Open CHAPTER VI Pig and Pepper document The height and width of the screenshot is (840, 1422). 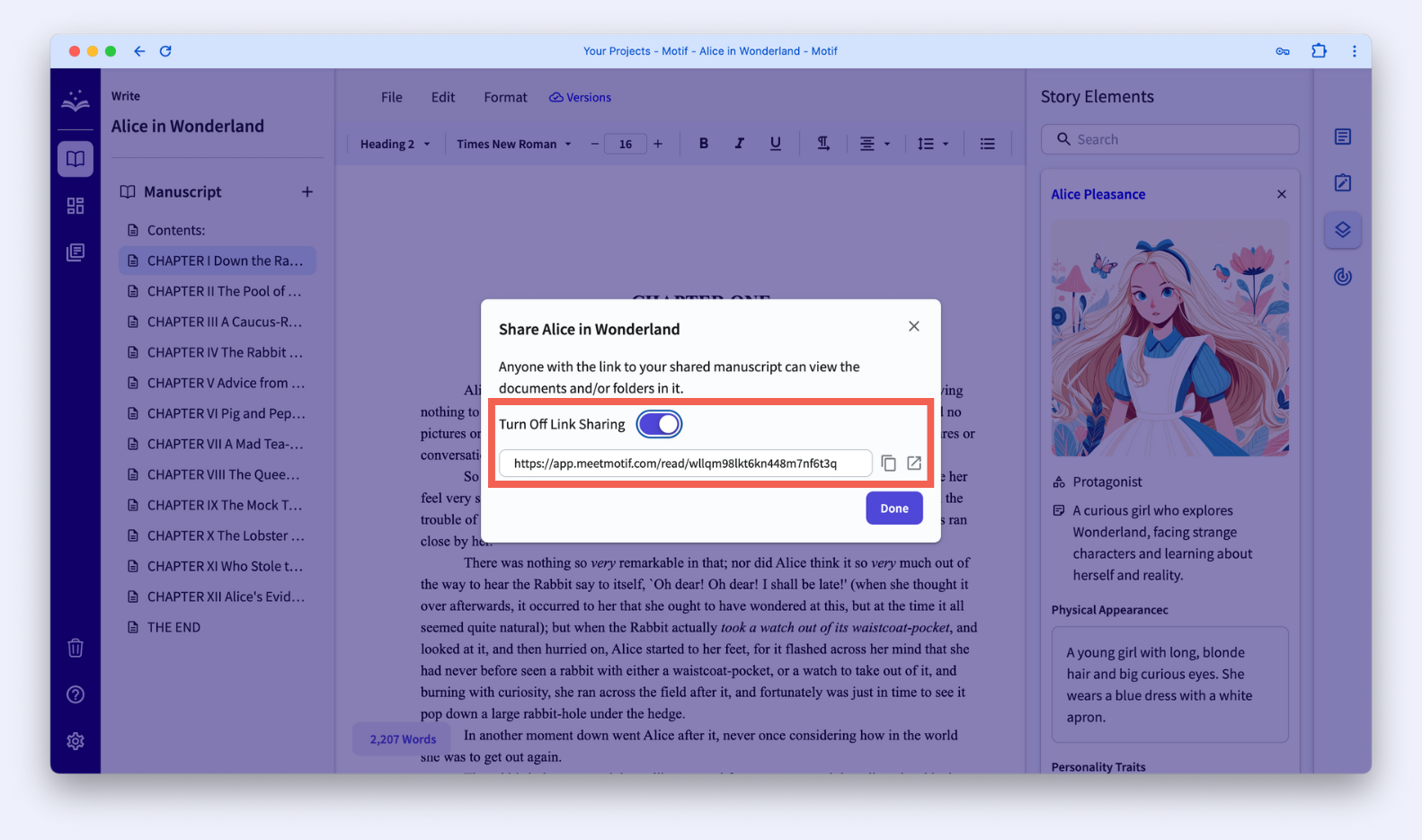pos(218,413)
